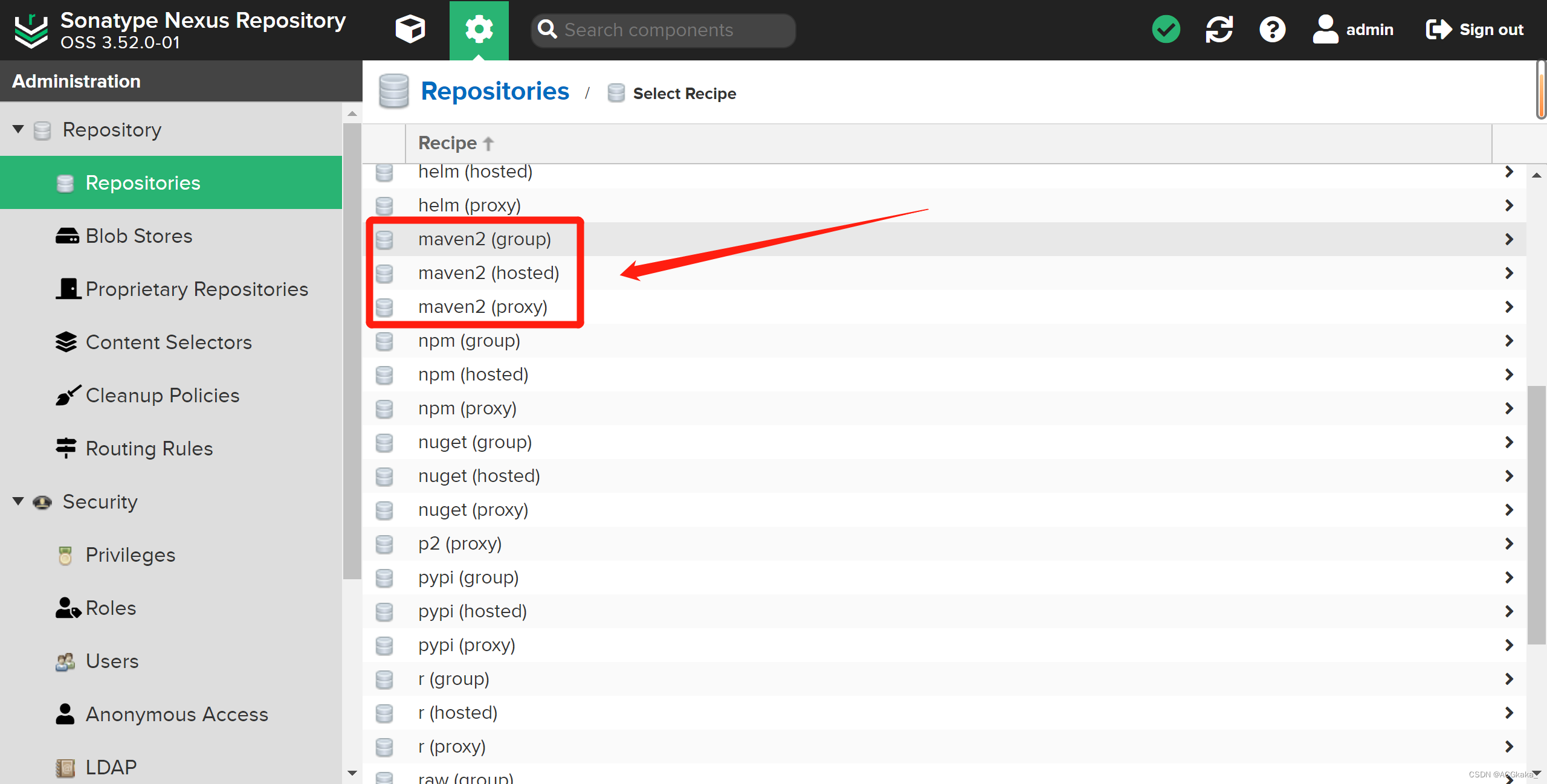Viewport: 1547px width, 784px height.
Task: Open the help question mark icon
Action: click(1272, 30)
